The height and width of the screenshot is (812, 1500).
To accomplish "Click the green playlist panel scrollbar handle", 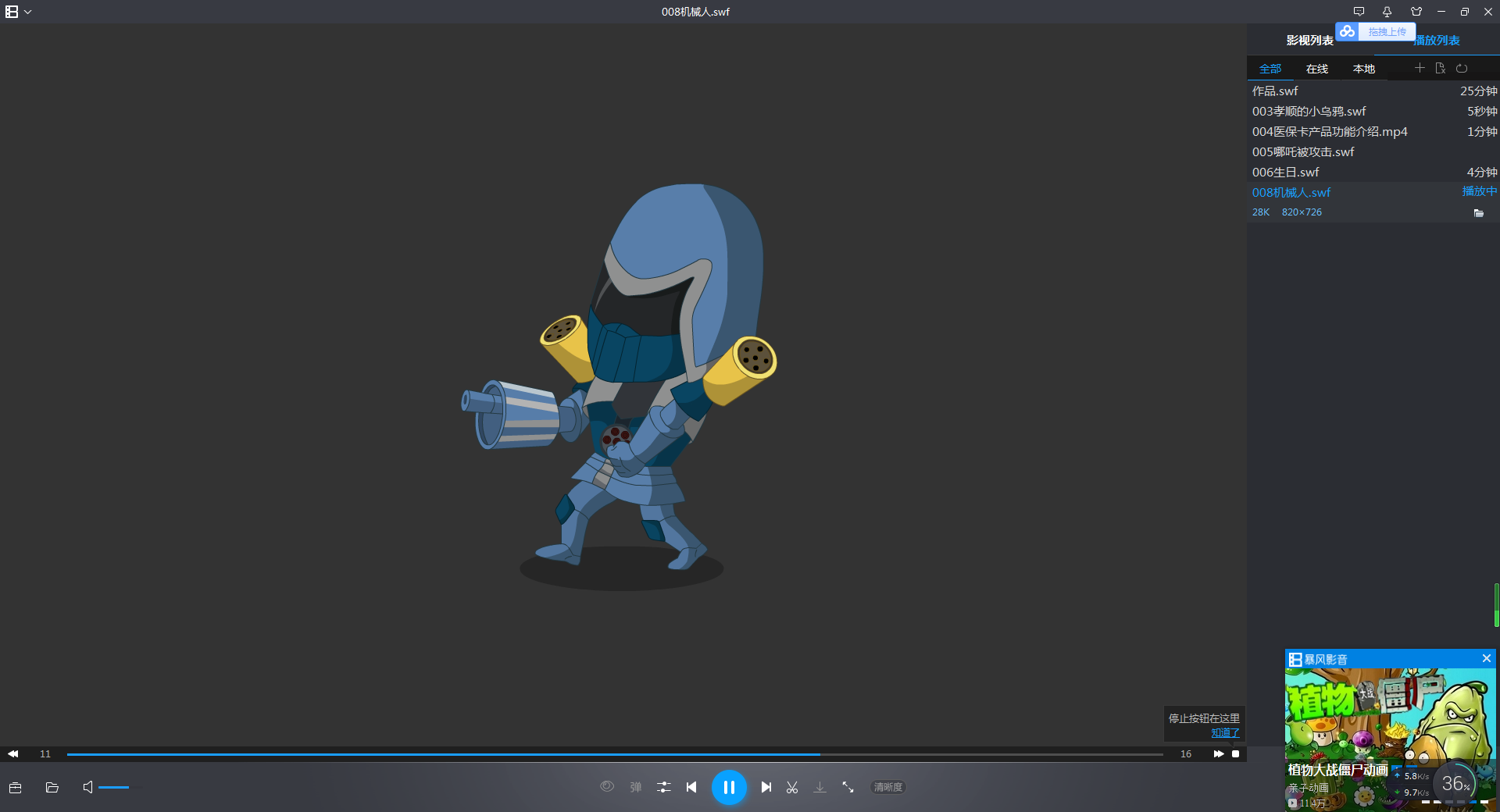I will 1497,605.
